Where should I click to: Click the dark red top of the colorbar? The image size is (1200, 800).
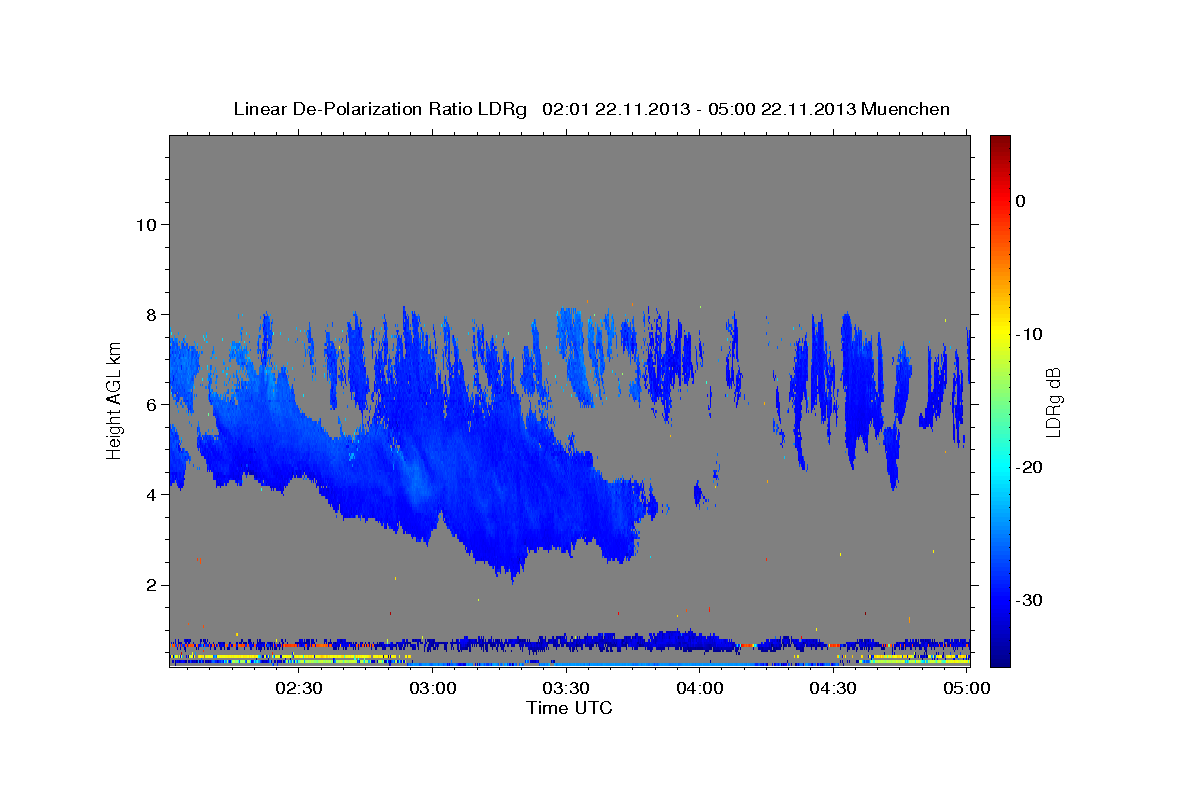coord(1000,145)
